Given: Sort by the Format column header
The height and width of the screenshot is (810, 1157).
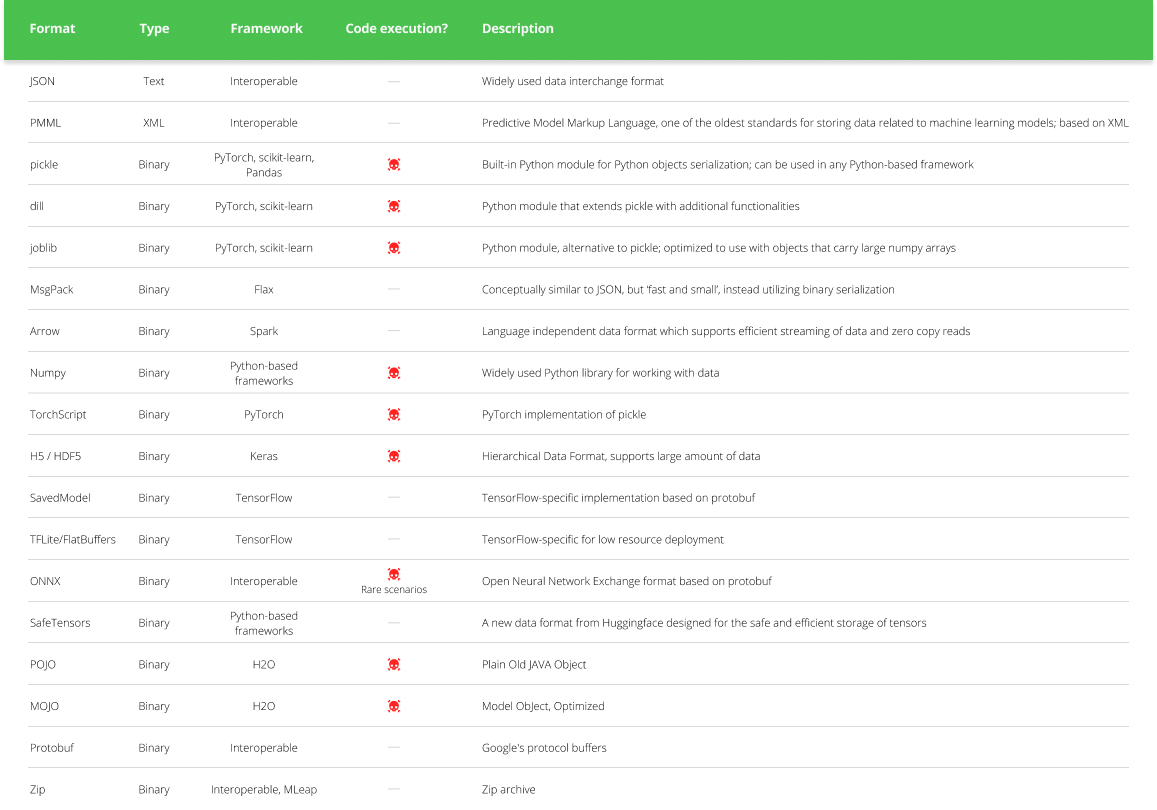Looking at the screenshot, I should point(52,28).
